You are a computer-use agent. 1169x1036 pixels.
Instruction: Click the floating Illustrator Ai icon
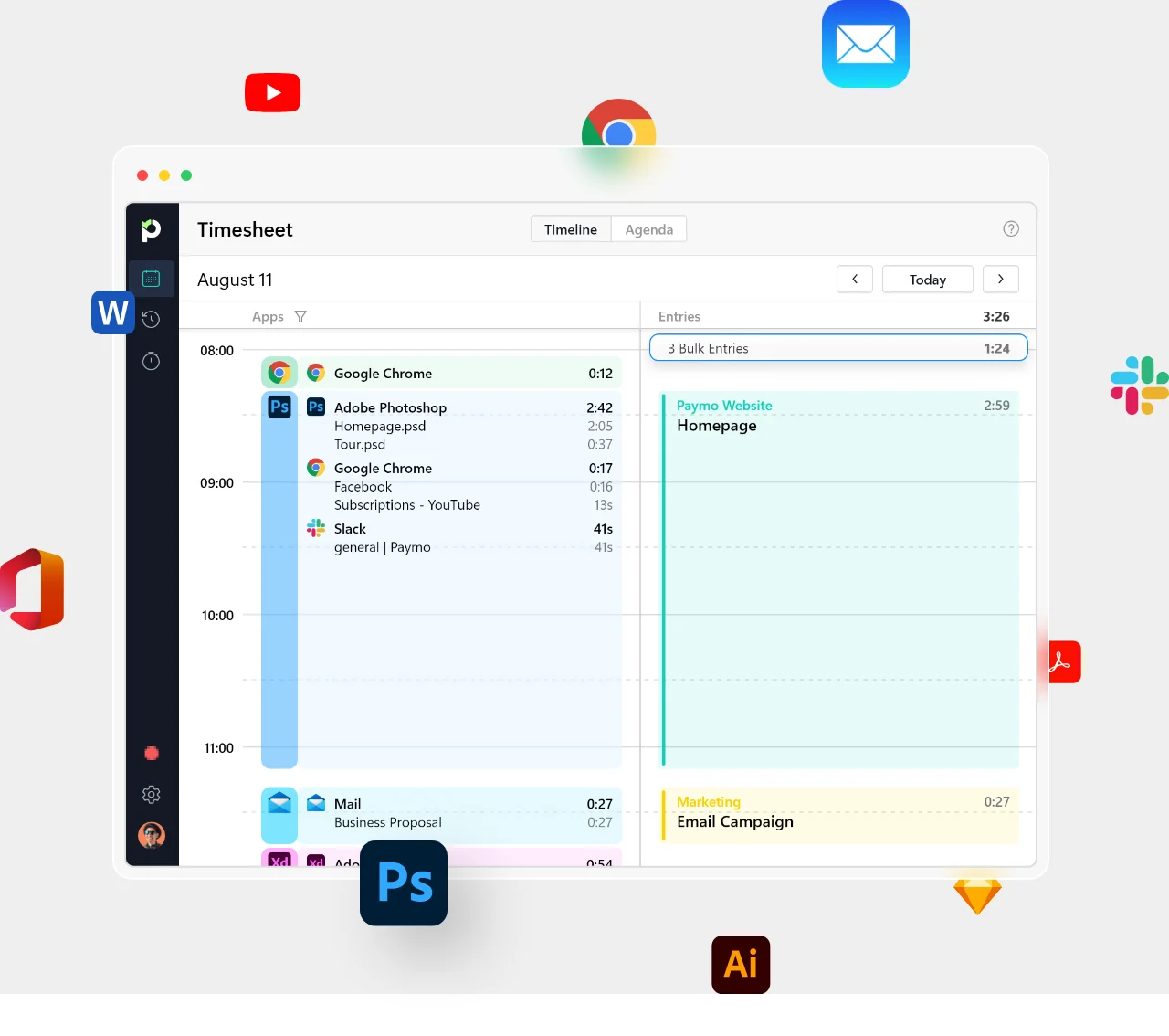[741, 965]
